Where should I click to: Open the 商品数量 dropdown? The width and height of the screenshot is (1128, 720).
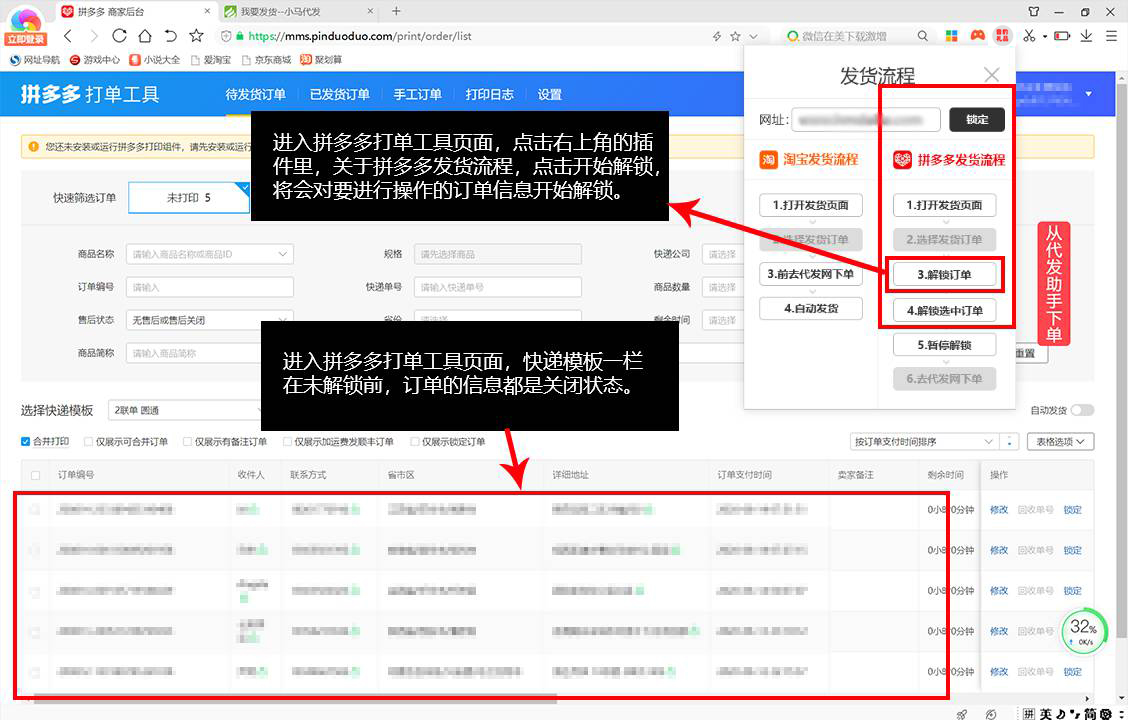pyautogui.click(x=723, y=287)
